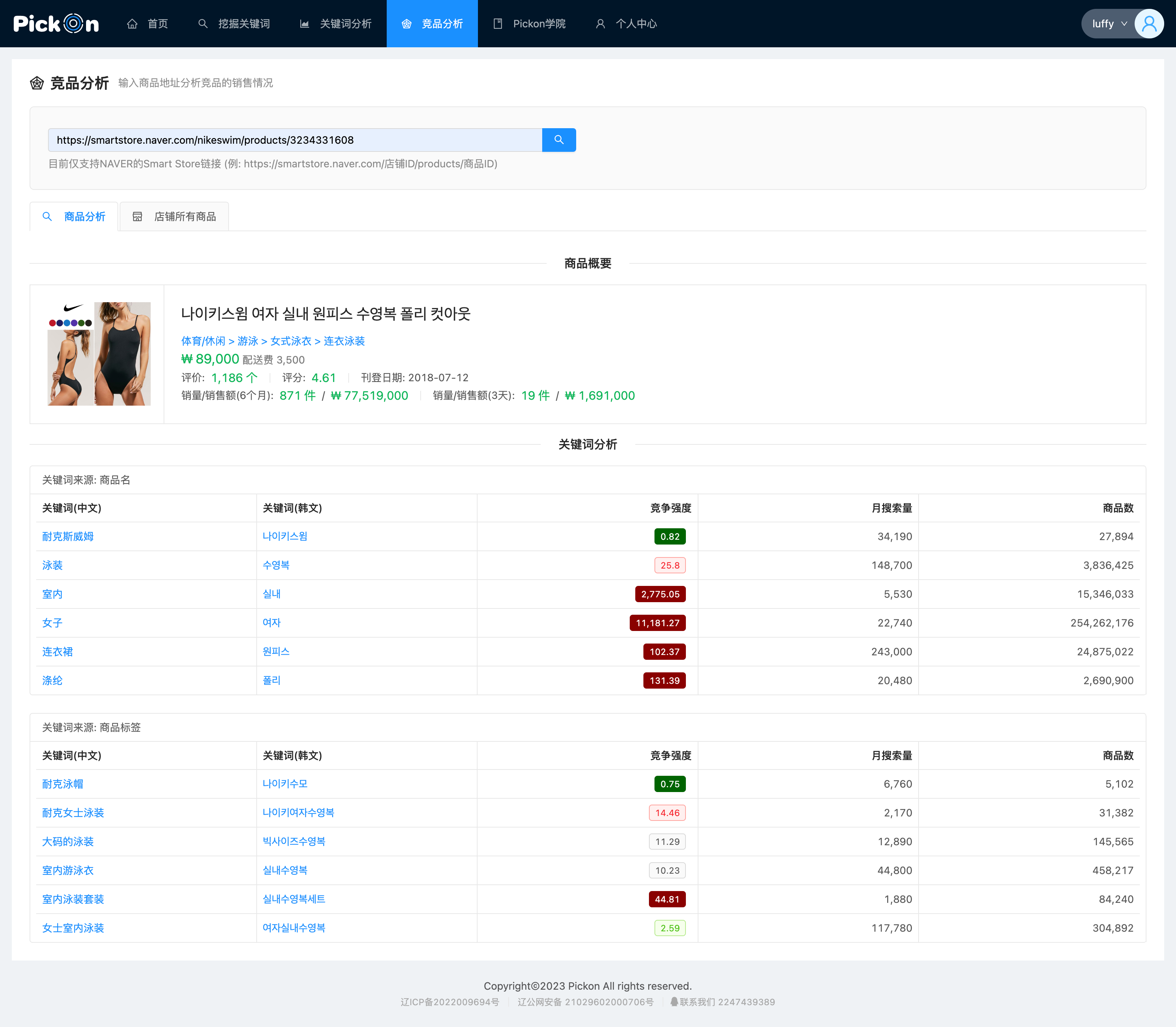This screenshot has width=1176, height=1027.
Task: Click keyword link 大码的泳装
Action: click(x=68, y=842)
